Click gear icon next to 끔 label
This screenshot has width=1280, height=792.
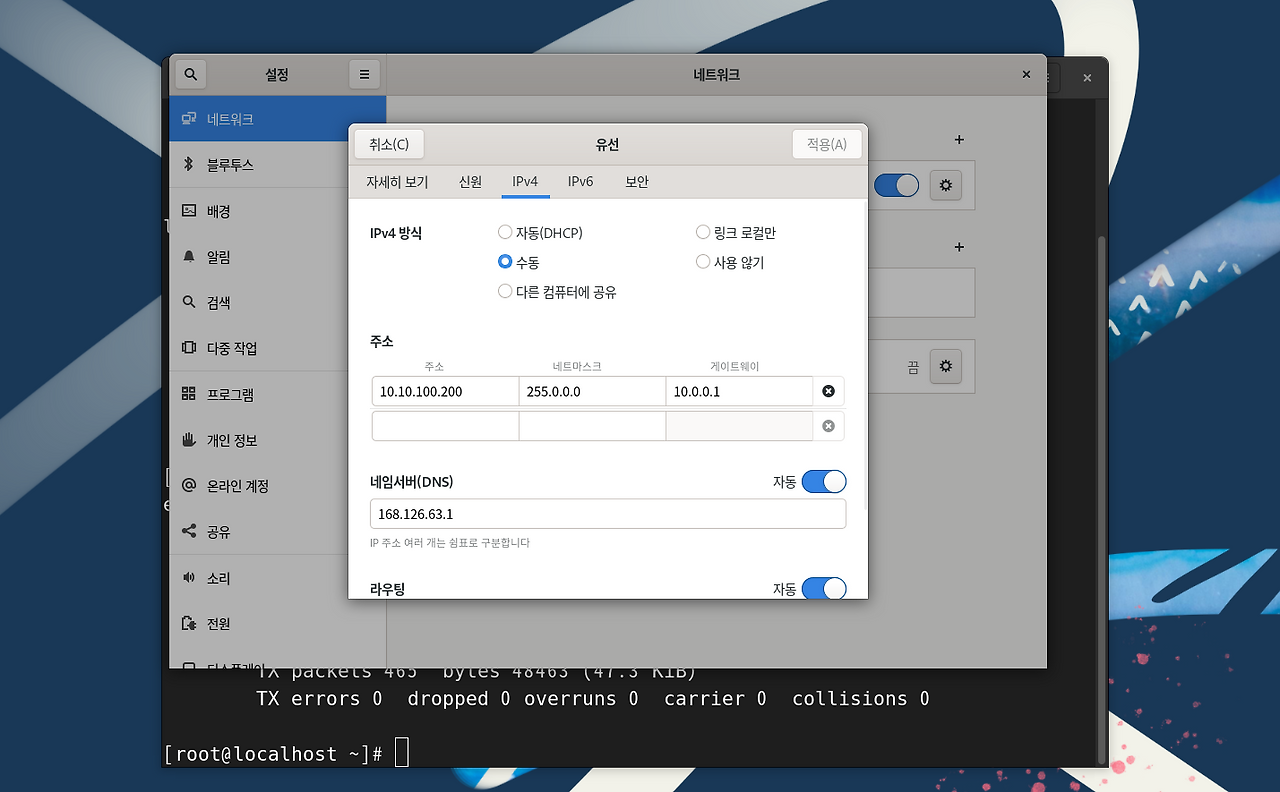tap(945, 366)
